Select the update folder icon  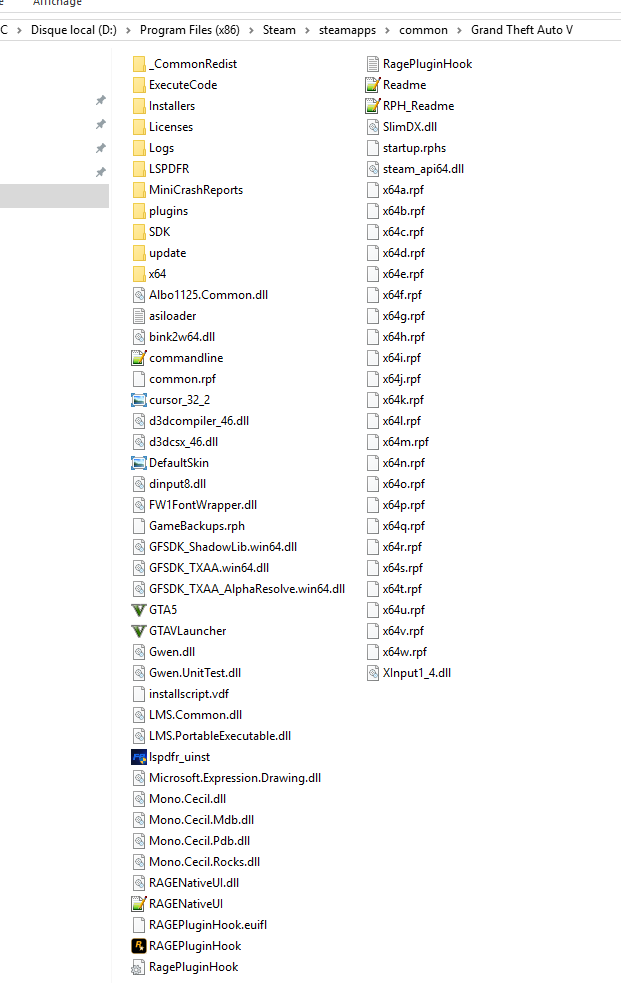(139, 253)
